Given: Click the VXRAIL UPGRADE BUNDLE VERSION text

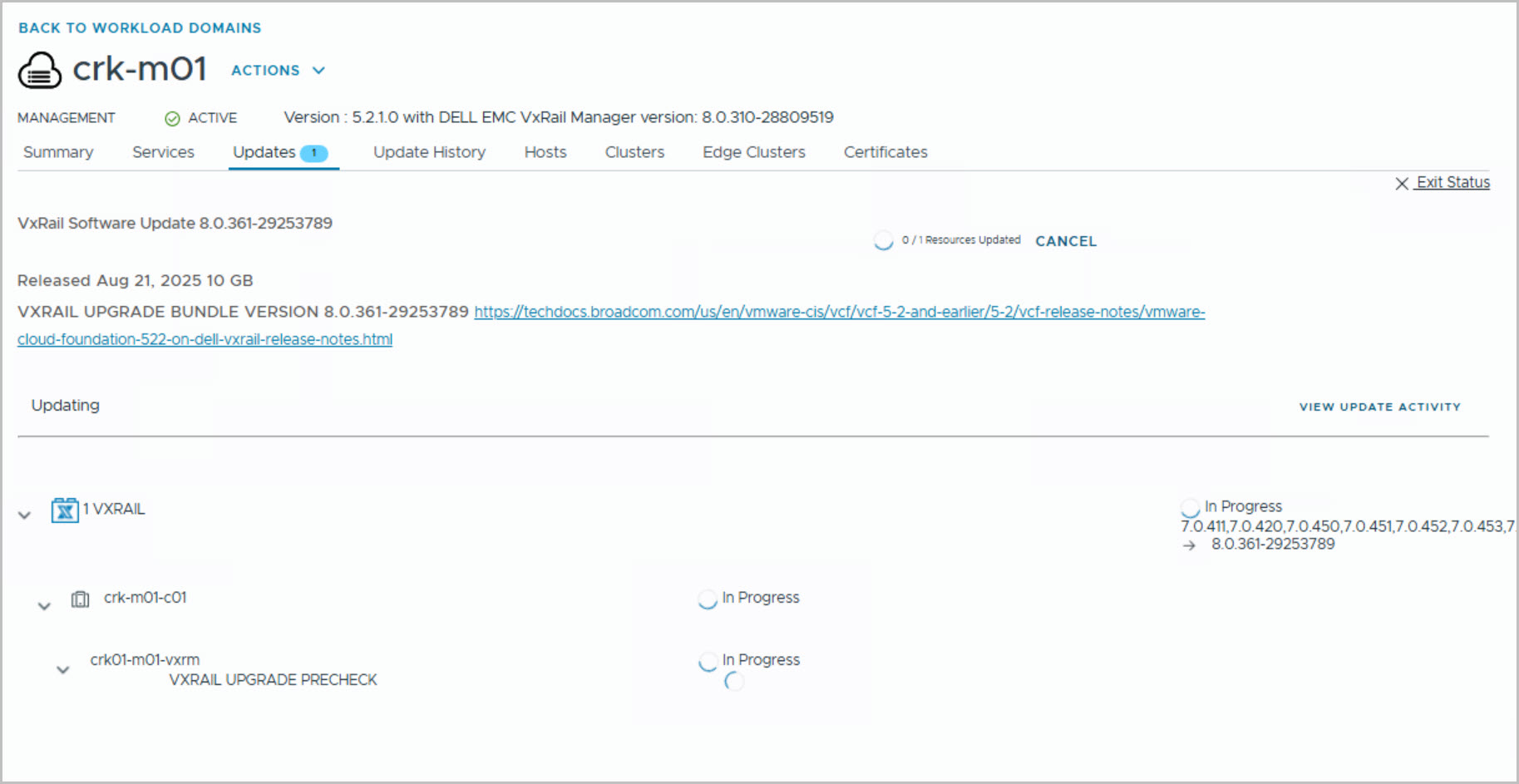Looking at the screenshot, I should coord(243,312).
